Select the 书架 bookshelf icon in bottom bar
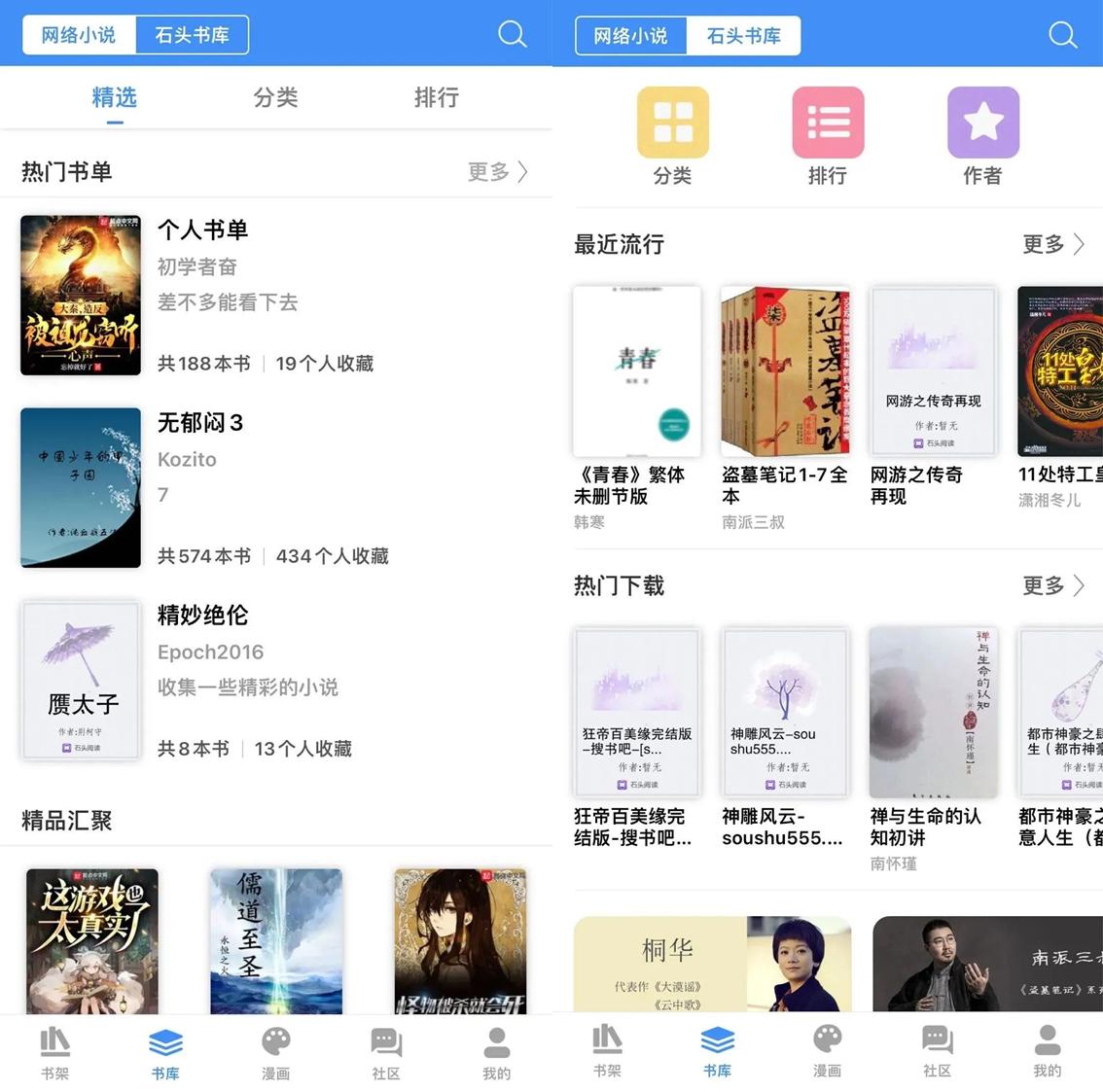1103x1092 pixels. click(x=54, y=1050)
